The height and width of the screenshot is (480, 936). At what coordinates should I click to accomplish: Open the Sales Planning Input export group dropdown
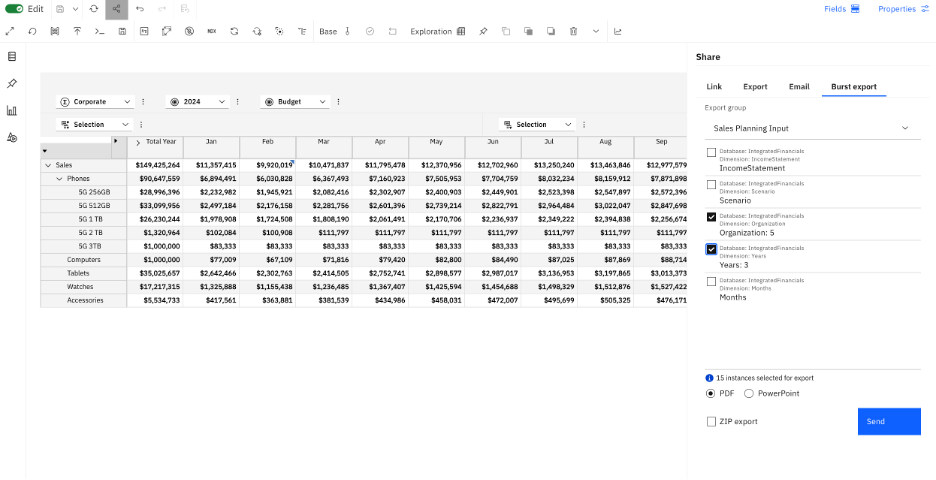pyautogui.click(x=812, y=128)
